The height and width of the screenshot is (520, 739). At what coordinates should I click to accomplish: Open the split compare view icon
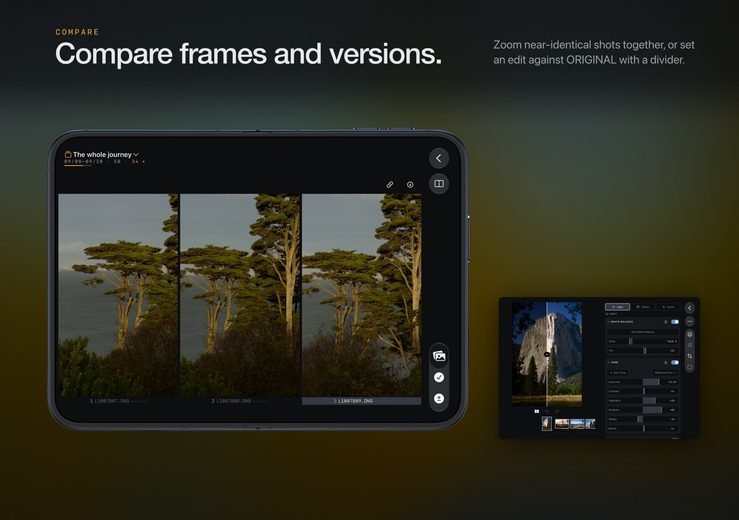tap(438, 183)
